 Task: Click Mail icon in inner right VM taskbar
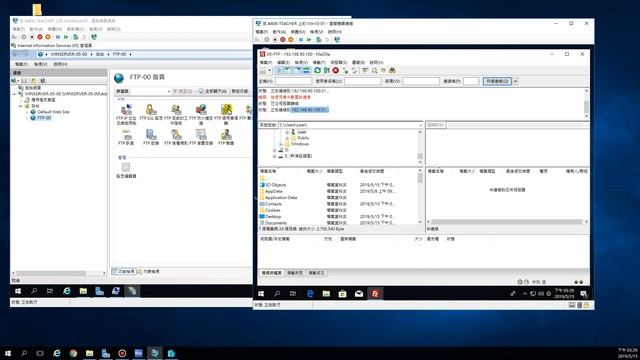click(359, 293)
